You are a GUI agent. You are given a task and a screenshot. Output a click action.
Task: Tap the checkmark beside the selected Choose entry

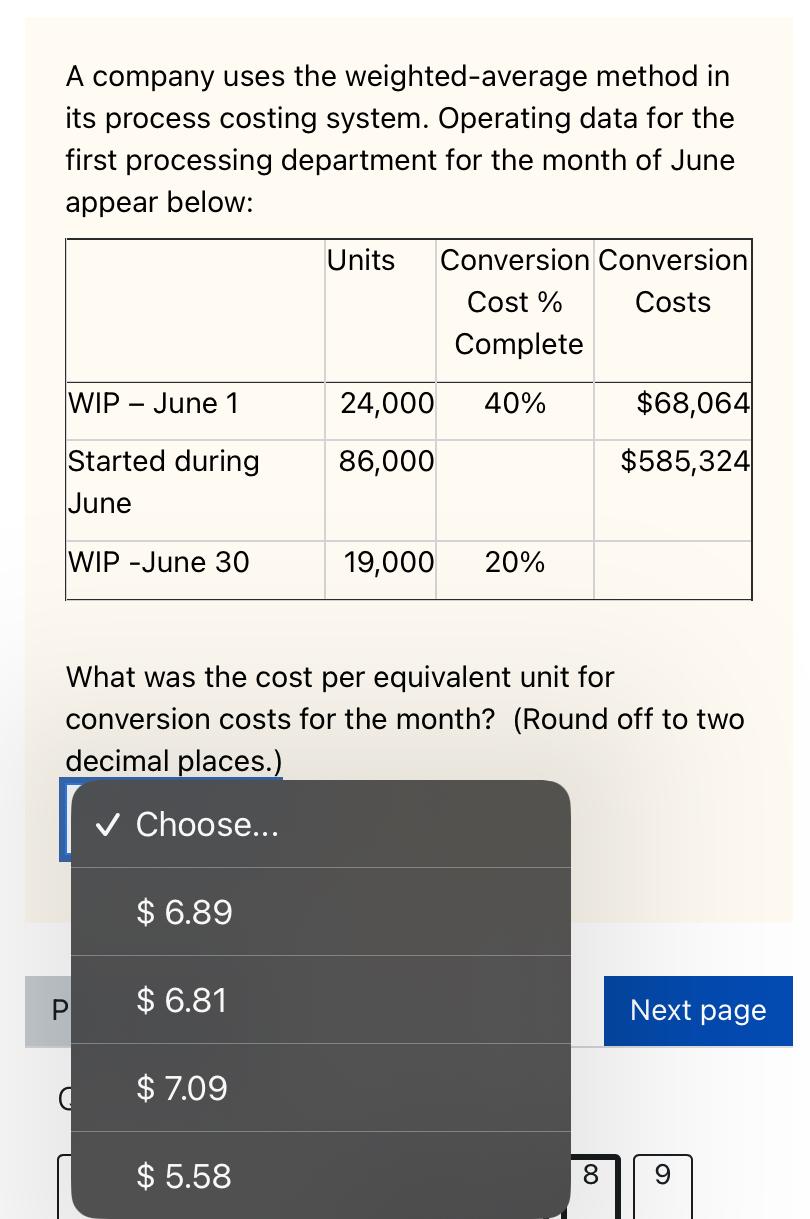click(x=108, y=824)
